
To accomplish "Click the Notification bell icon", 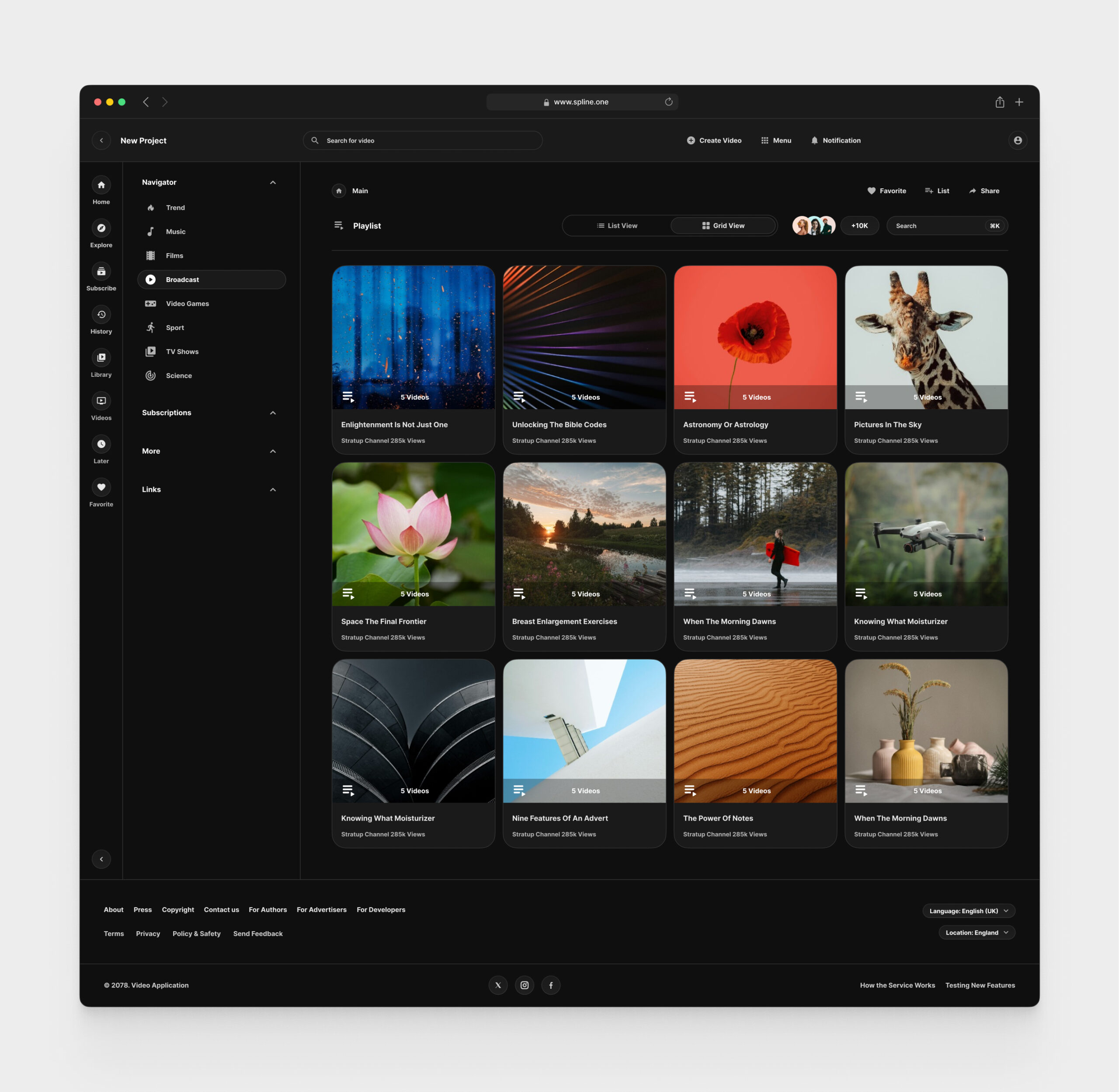I will pos(814,140).
